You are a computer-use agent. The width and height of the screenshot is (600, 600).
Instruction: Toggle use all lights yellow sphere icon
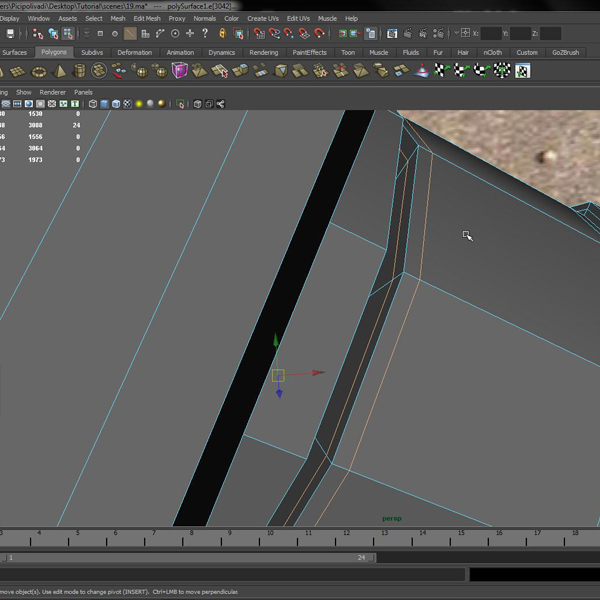[x=139, y=104]
